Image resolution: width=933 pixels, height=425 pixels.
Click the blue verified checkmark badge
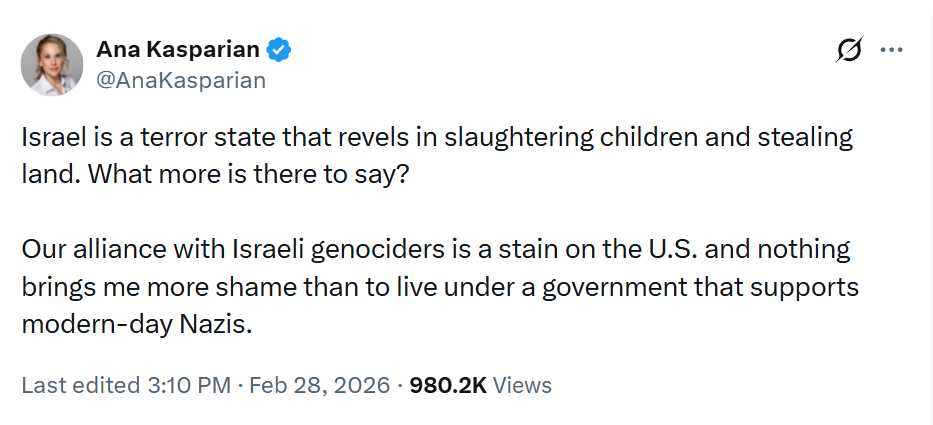[280, 50]
